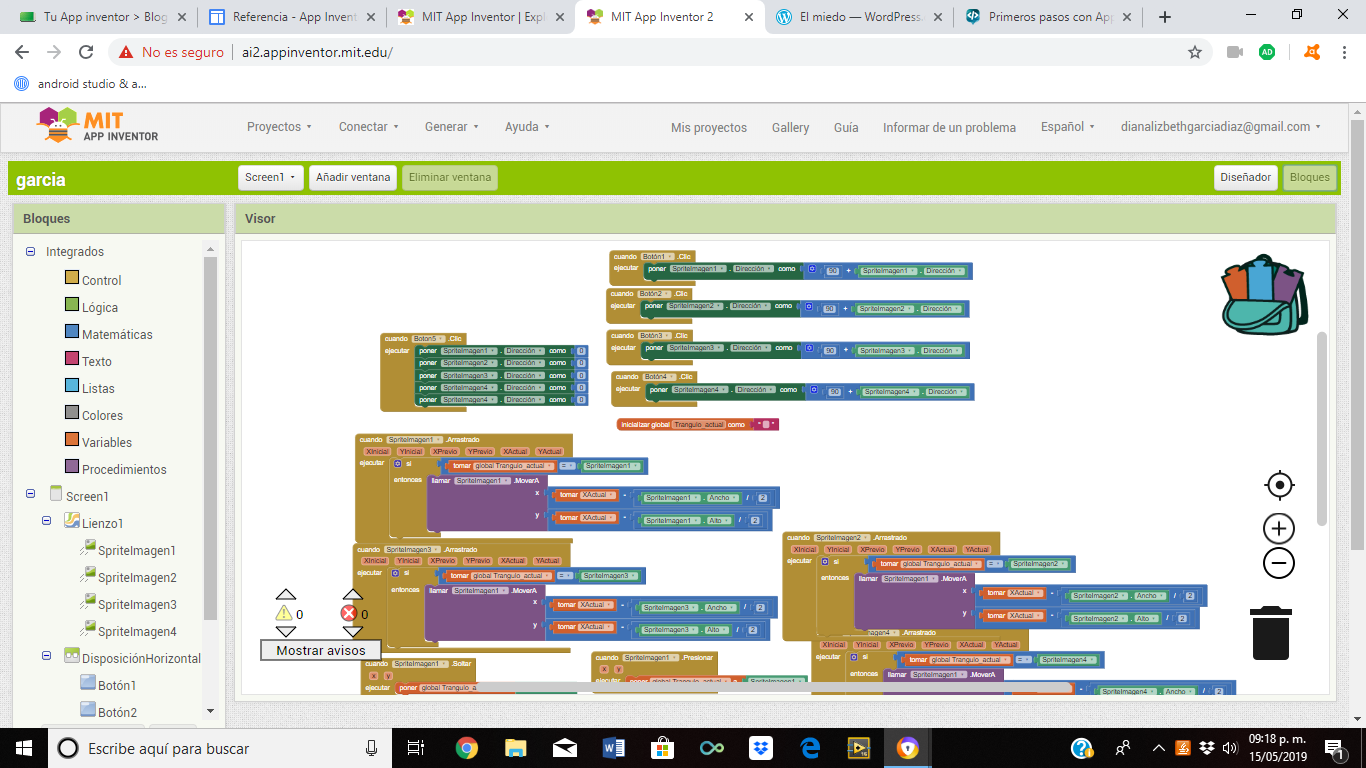Open the Screen1 dropdown
This screenshot has height=768, width=1366.
(271, 178)
